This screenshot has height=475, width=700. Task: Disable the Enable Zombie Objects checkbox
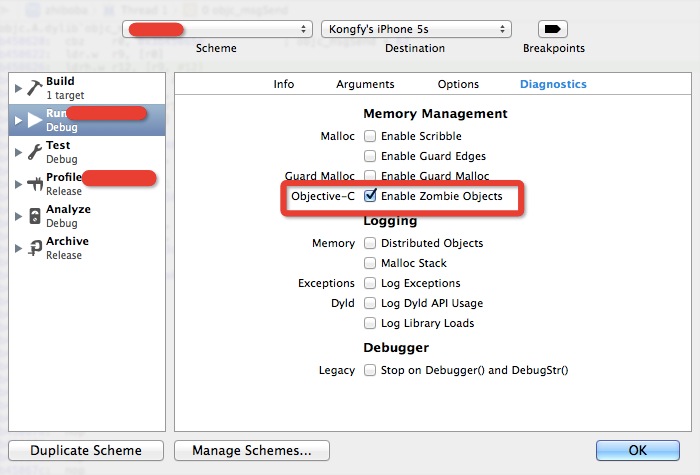370,197
